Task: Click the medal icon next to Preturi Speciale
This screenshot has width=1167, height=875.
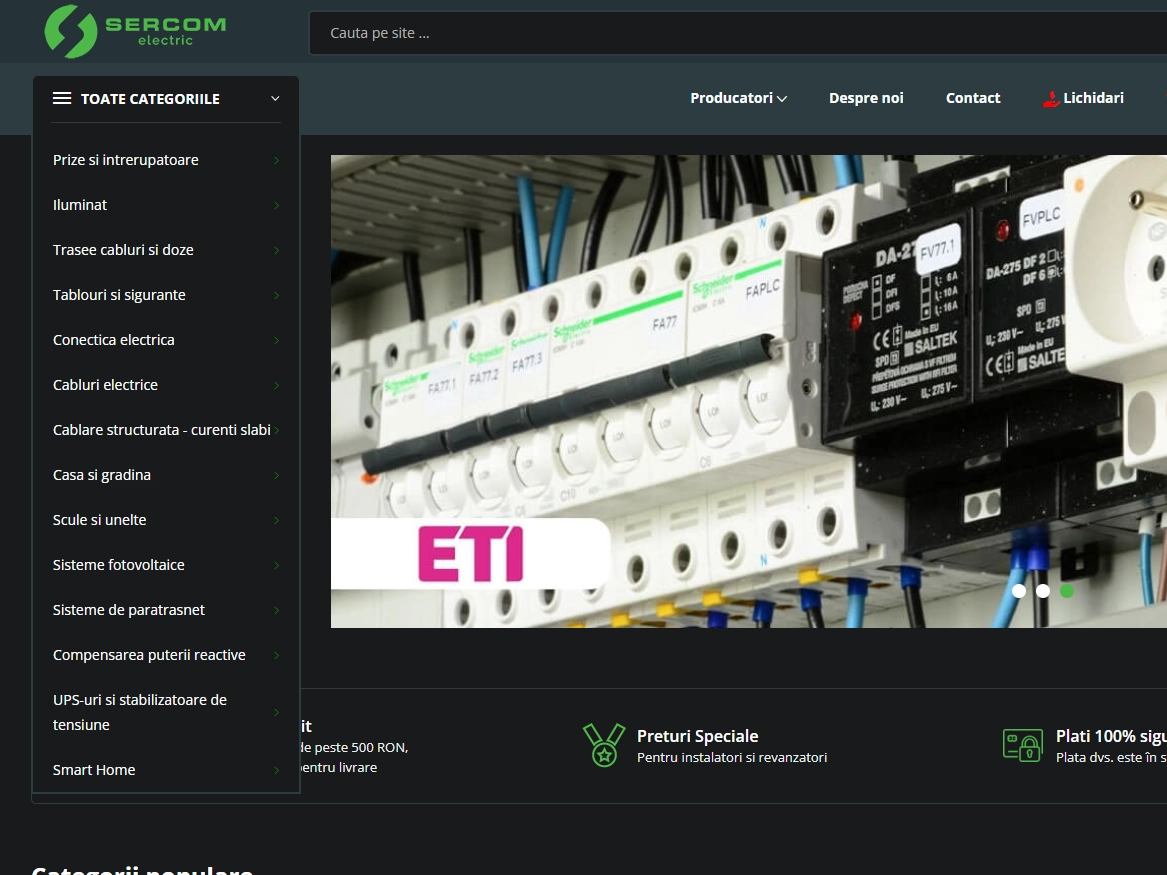Action: [602, 744]
